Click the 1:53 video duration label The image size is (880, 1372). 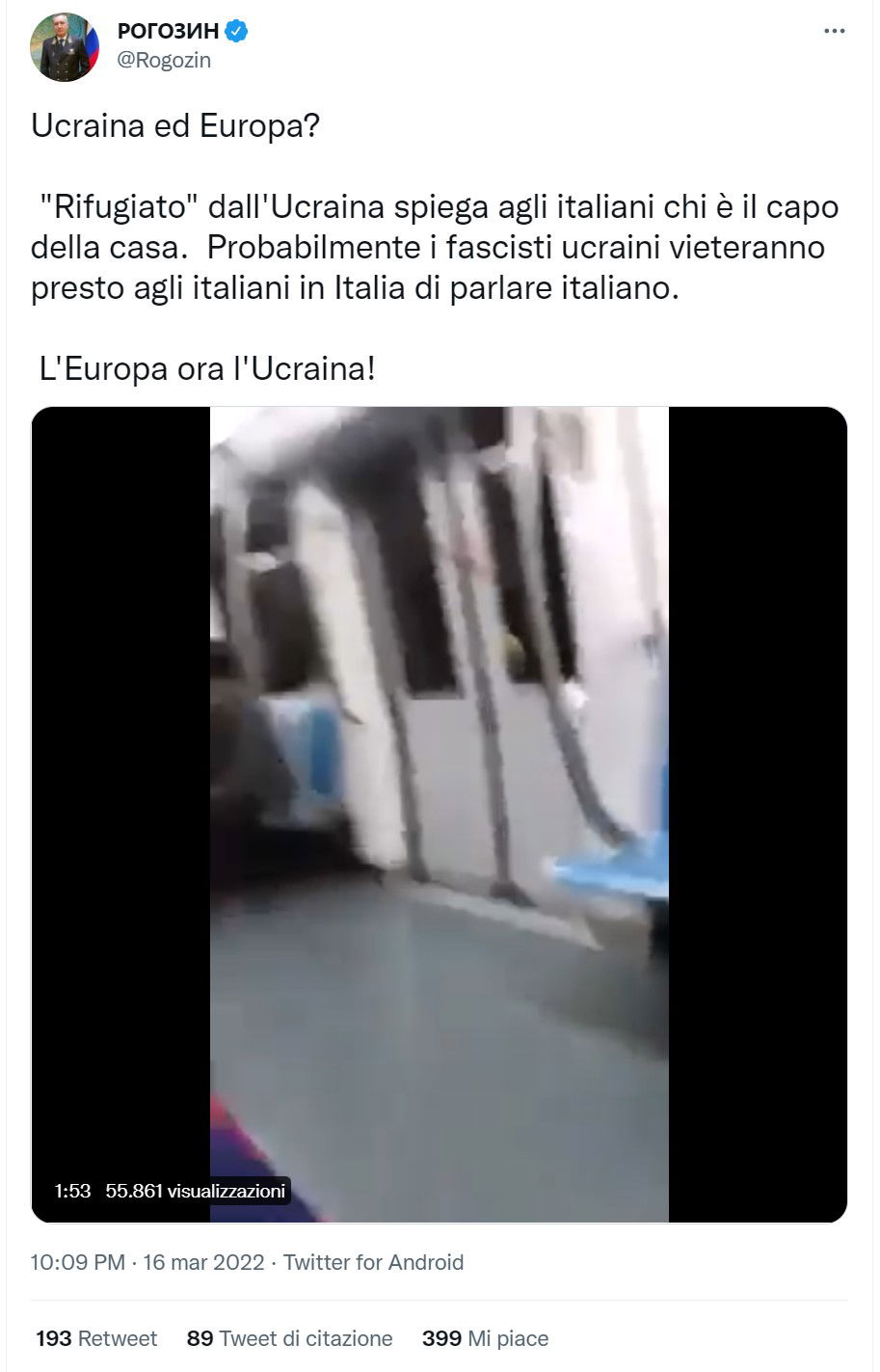72,1191
